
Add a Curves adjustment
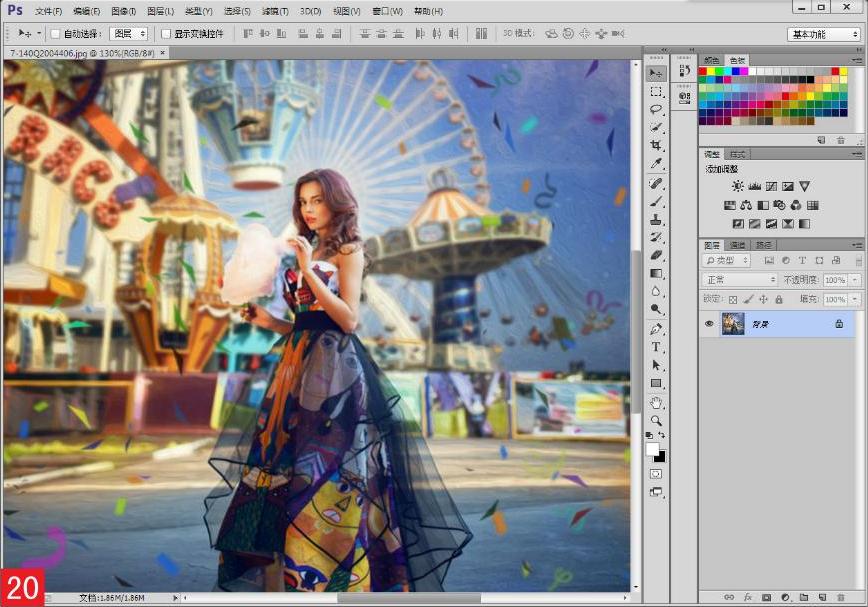[x=771, y=186]
